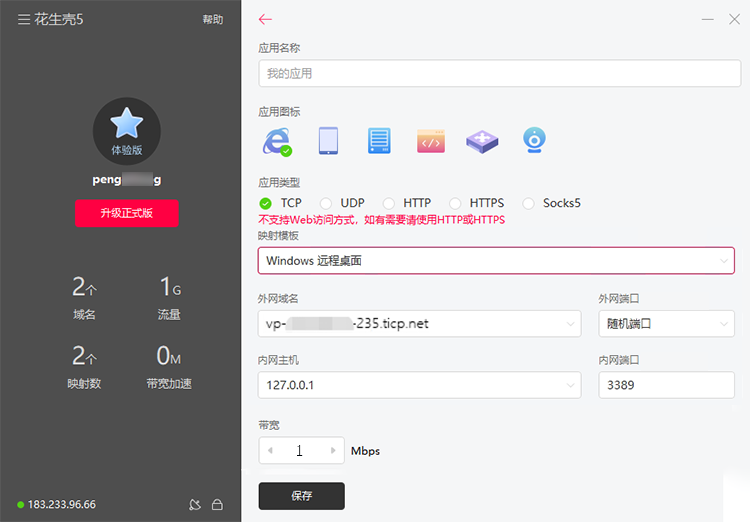Click the 2个 域名 count
The width and height of the screenshot is (750, 522).
pyautogui.click(x=84, y=298)
